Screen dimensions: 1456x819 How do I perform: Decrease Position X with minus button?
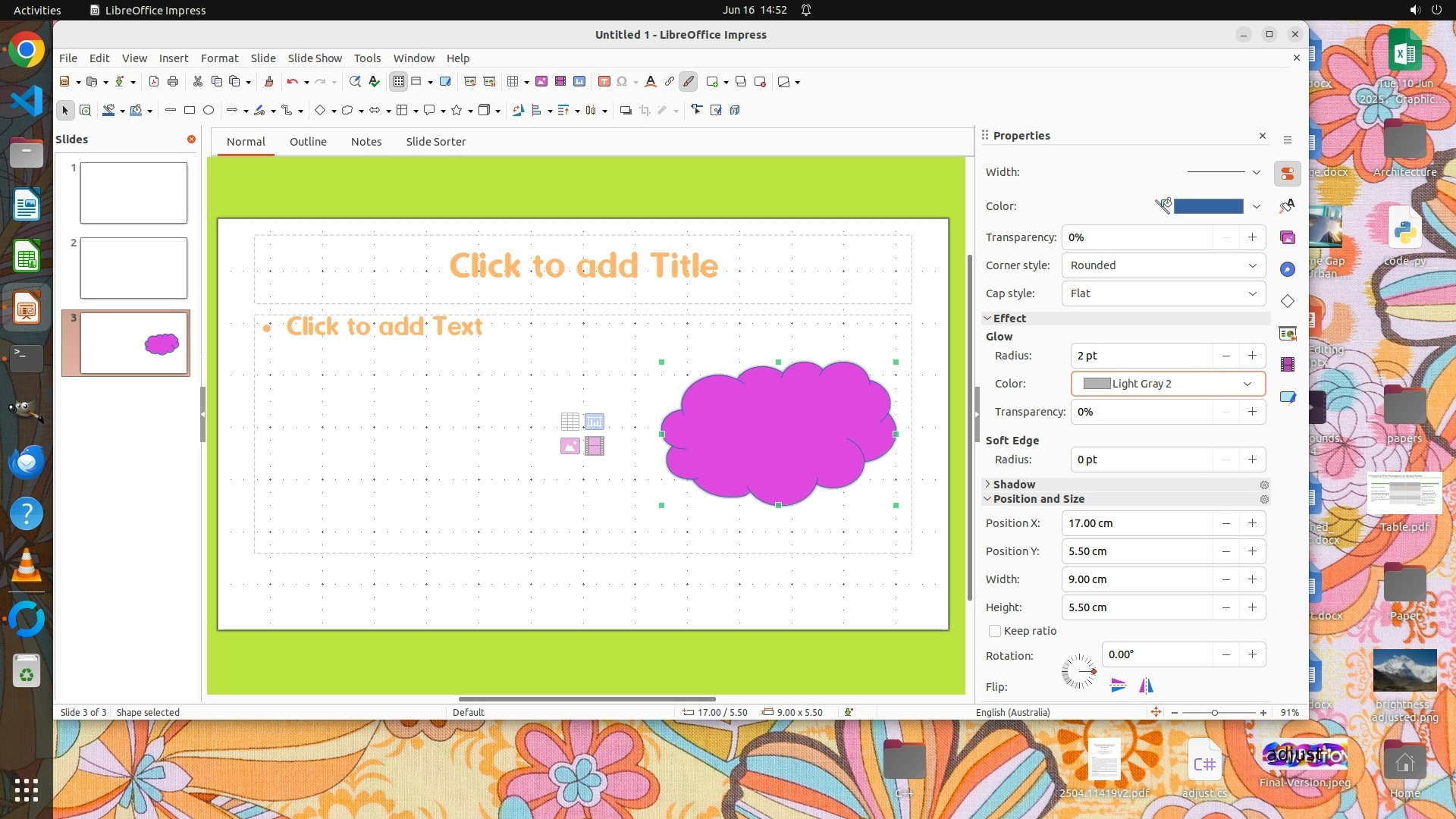click(x=1225, y=523)
